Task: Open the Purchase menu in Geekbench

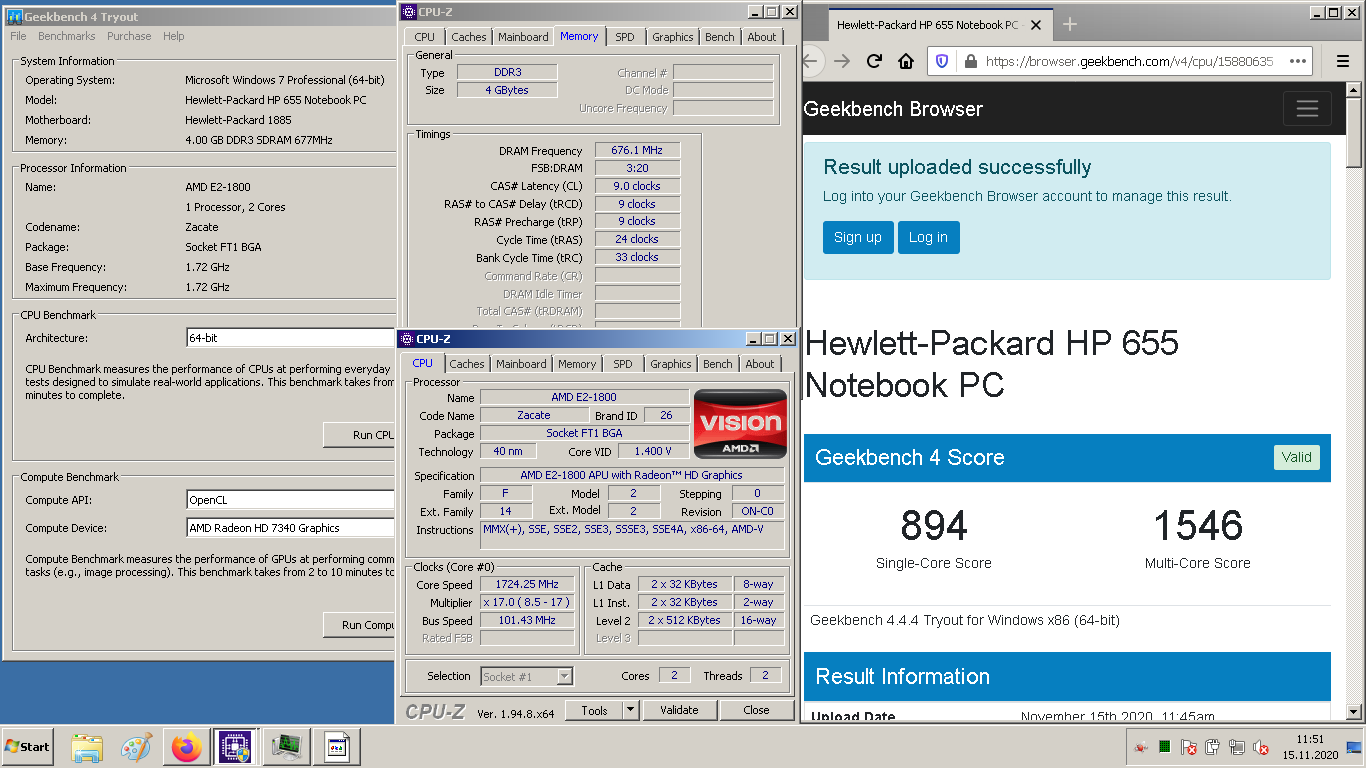Action: pos(129,36)
